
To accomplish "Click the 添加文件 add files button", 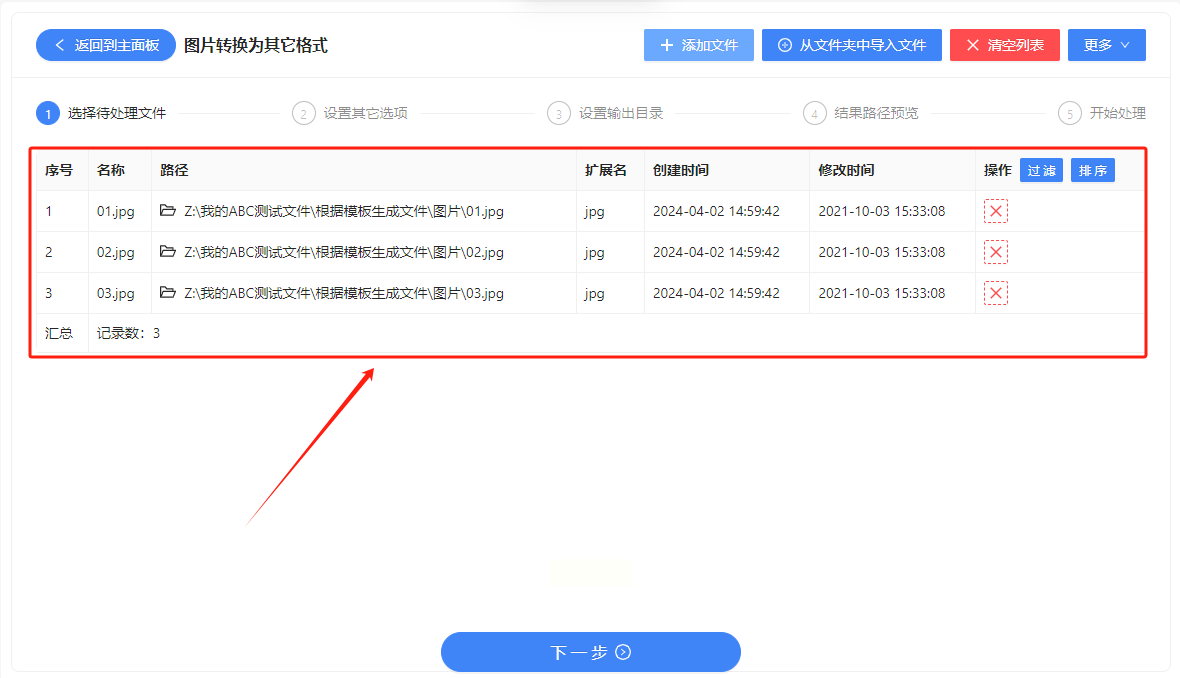I will pyautogui.click(x=698, y=45).
